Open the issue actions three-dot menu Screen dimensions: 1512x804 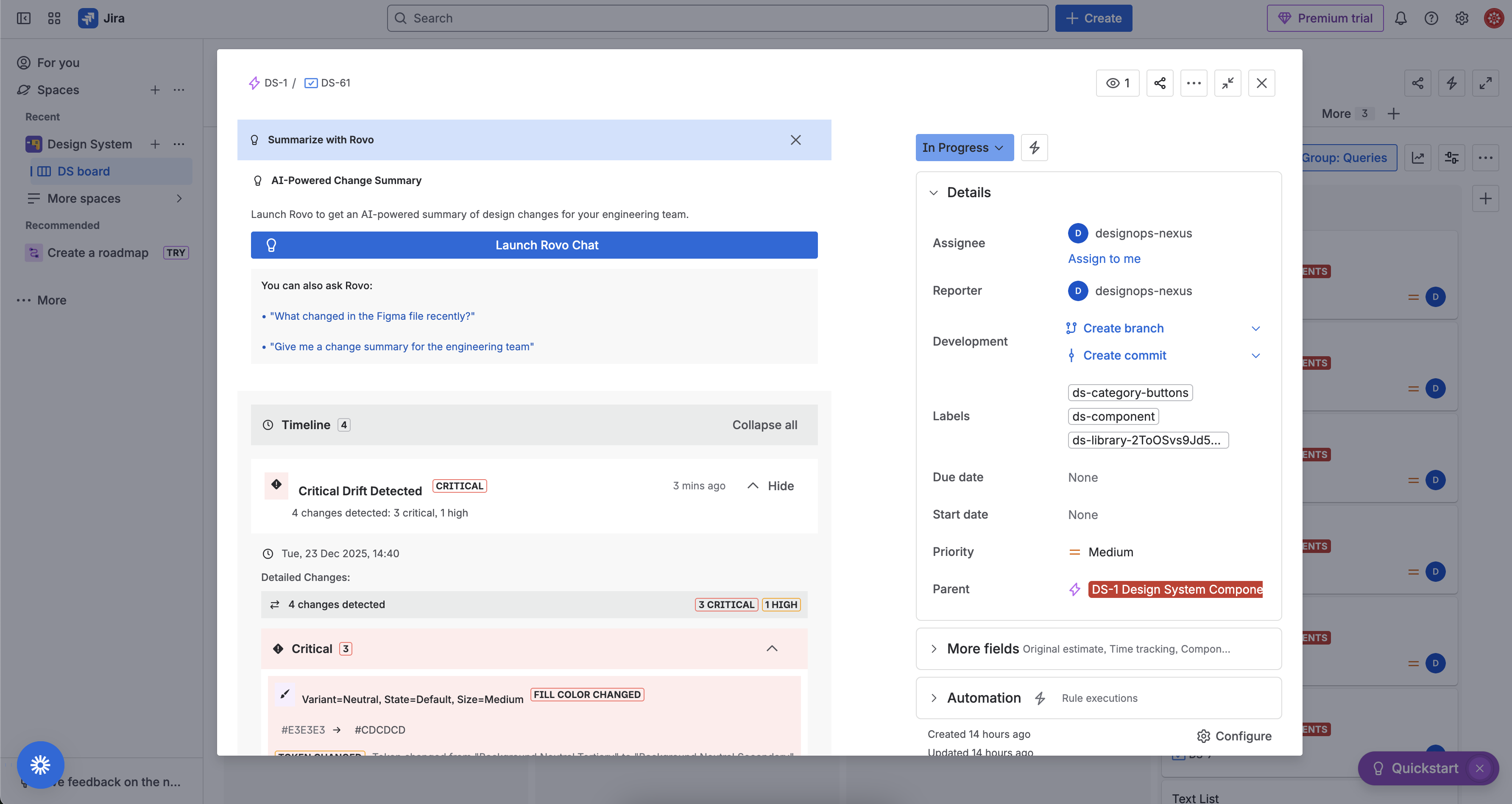(x=1193, y=84)
